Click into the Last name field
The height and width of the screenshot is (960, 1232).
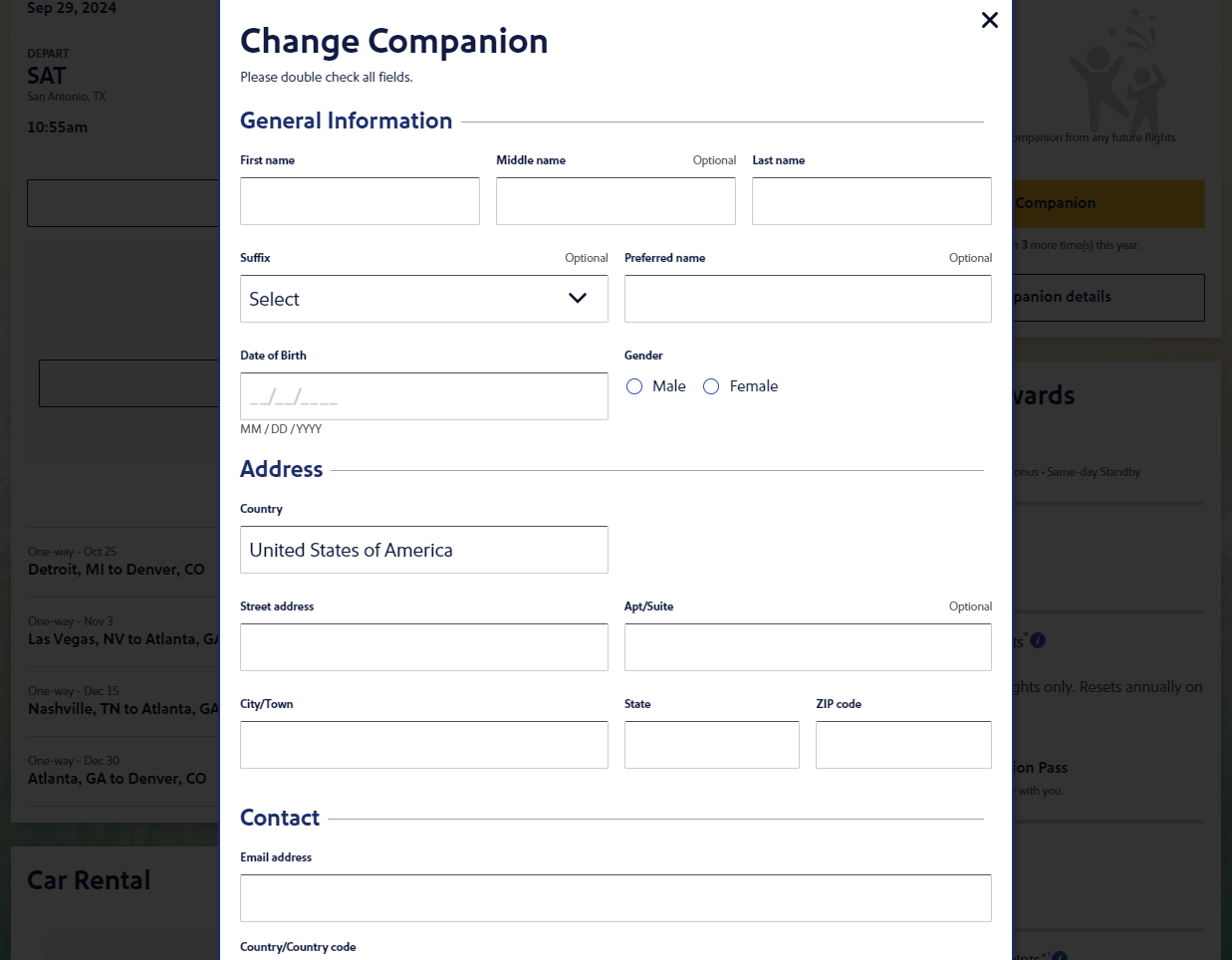(871, 200)
